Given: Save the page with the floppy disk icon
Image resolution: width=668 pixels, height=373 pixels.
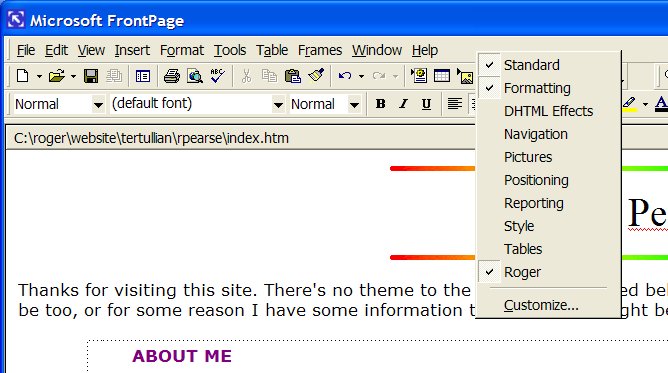Looking at the screenshot, I should point(91,76).
